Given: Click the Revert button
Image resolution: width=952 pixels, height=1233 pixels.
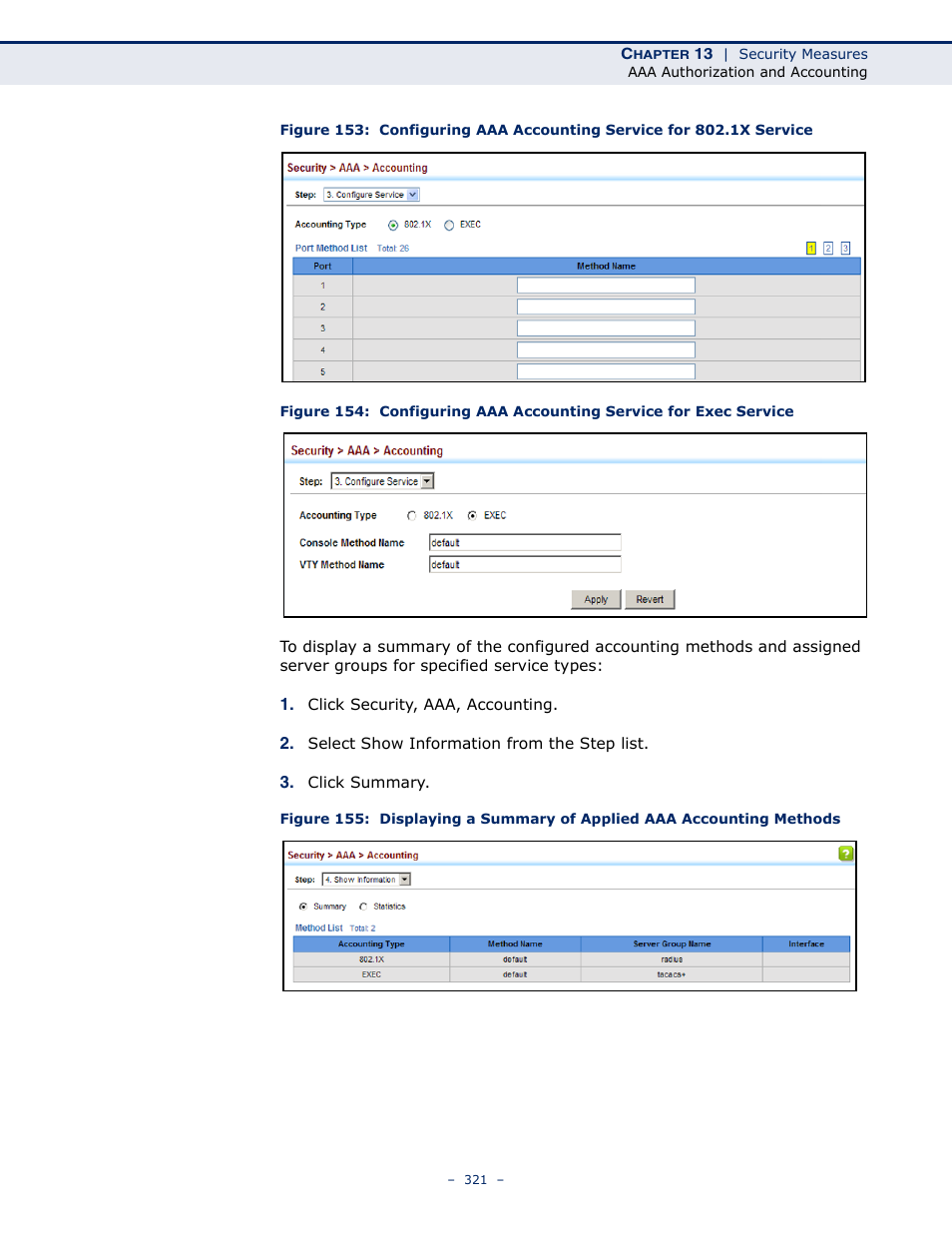Looking at the screenshot, I should tap(650, 599).
